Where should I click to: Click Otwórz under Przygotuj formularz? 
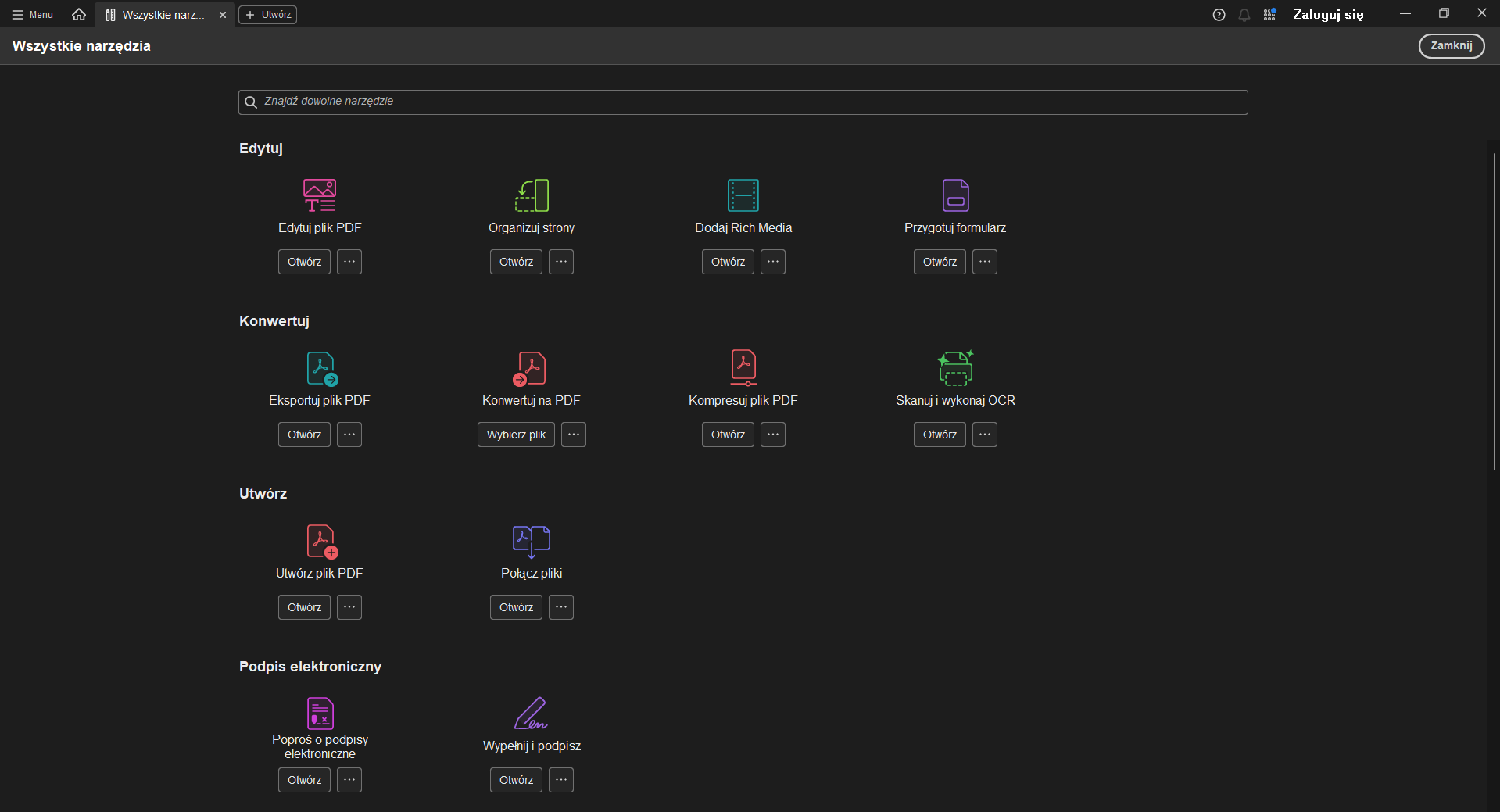(x=940, y=262)
